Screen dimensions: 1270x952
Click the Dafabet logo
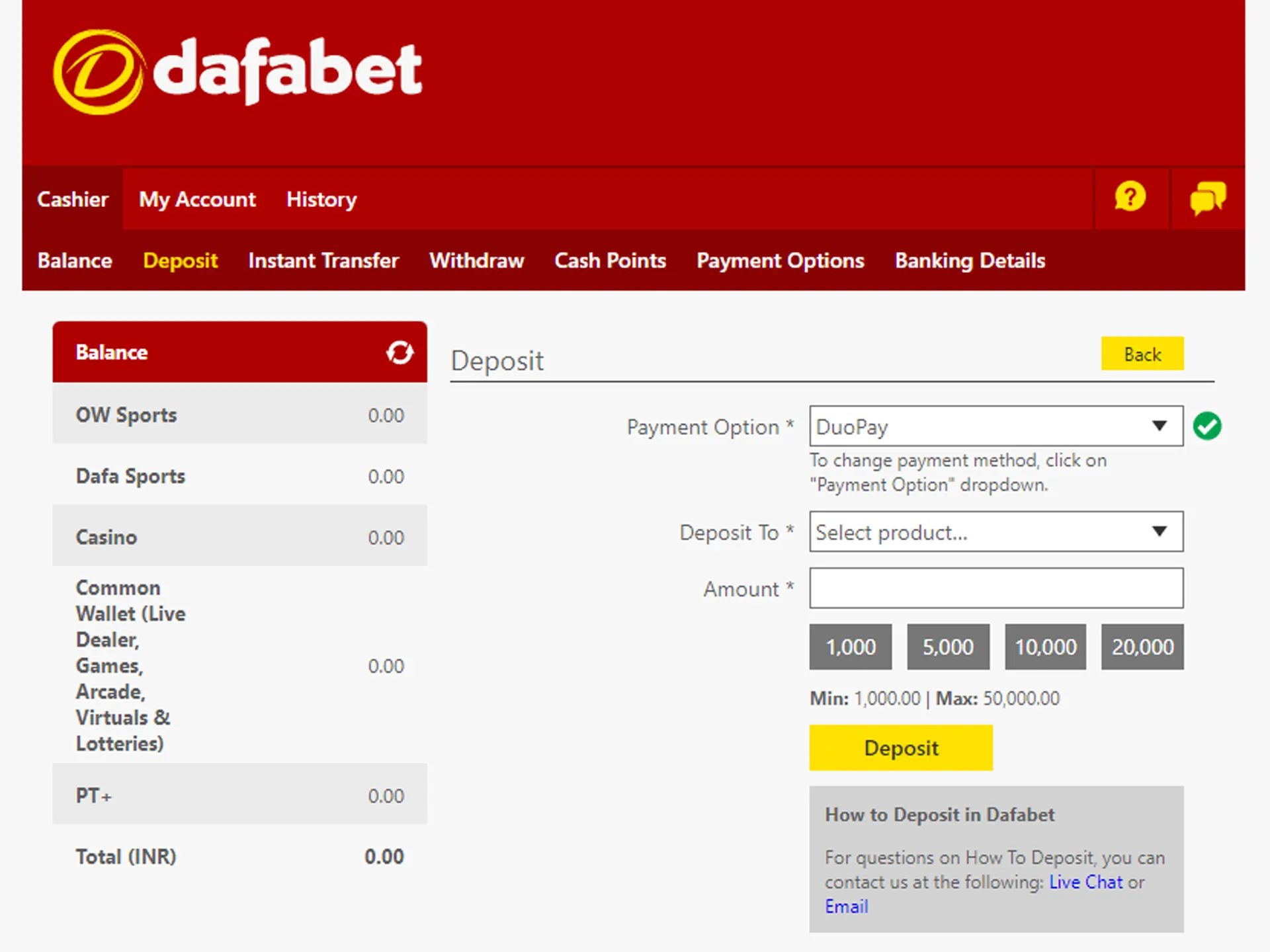pos(237,71)
